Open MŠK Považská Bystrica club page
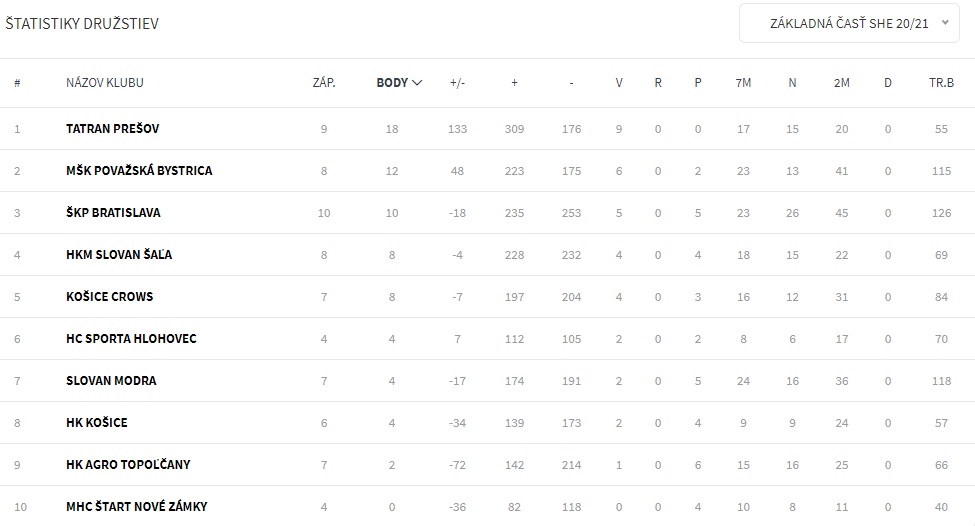Viewport: 975px width, 526px height. pos(139,171)
